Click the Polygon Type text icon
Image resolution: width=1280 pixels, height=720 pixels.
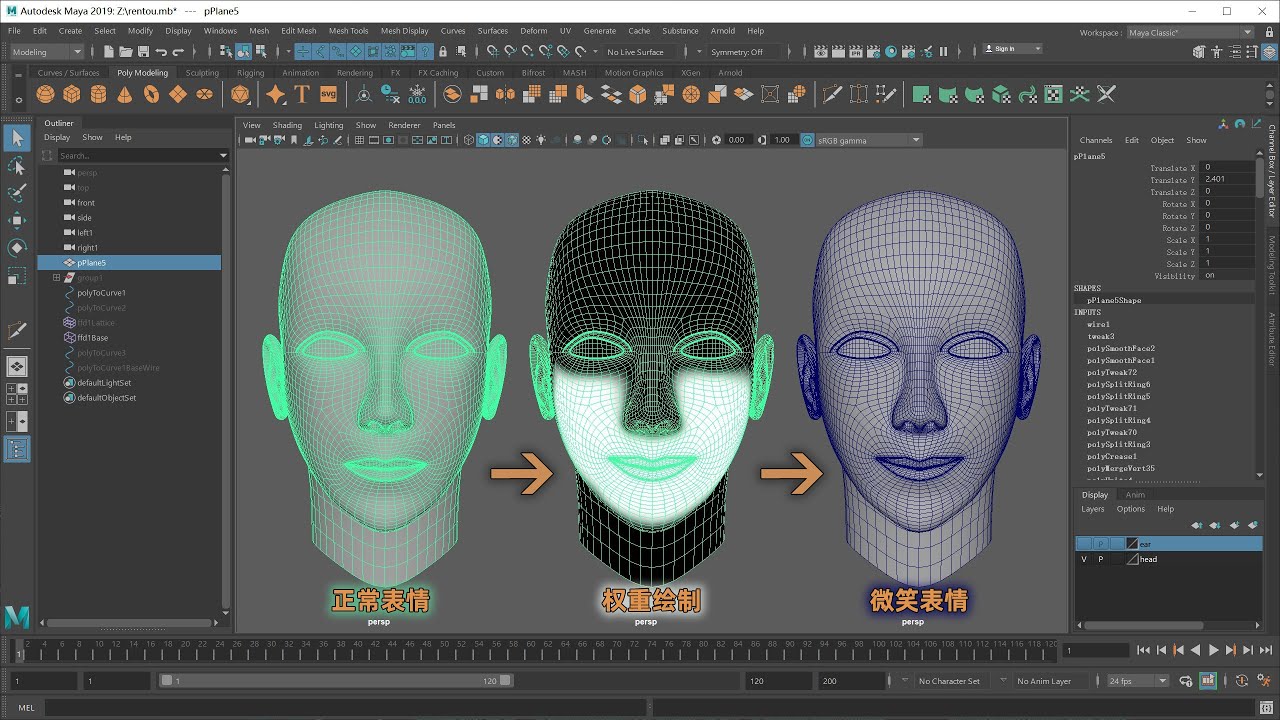[x=302, y=94]
